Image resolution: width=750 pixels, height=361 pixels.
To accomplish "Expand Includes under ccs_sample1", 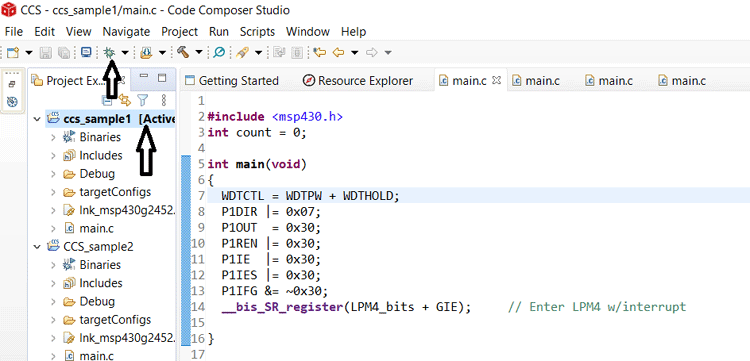I will pos(54,155).
